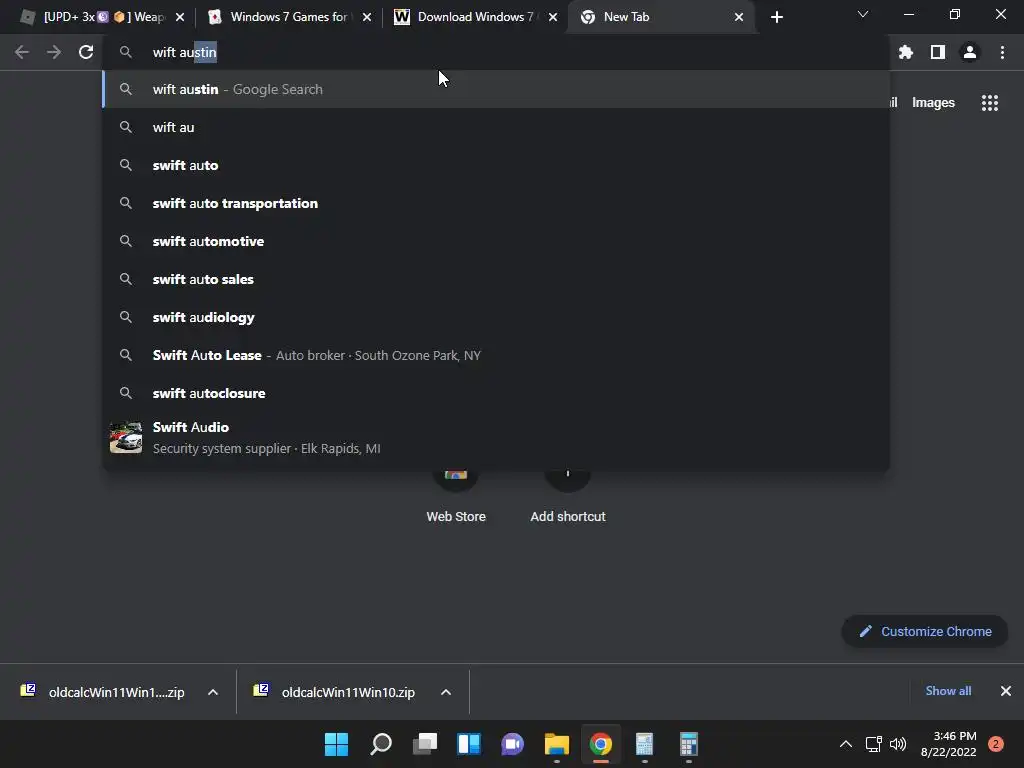Open Customize Chrome
This screenshot has height=768, width=1024.
925,632
